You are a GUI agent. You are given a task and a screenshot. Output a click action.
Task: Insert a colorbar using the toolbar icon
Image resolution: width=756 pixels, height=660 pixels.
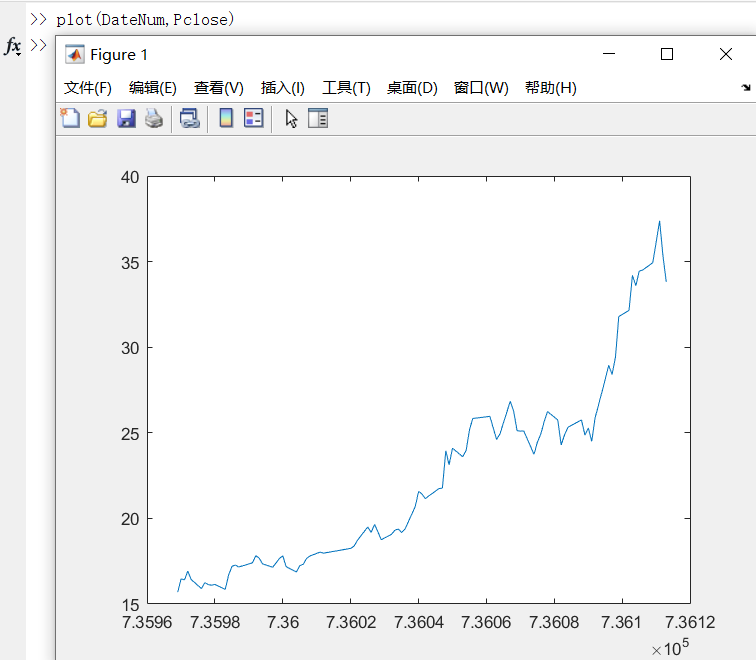click(x=226, y=119)
